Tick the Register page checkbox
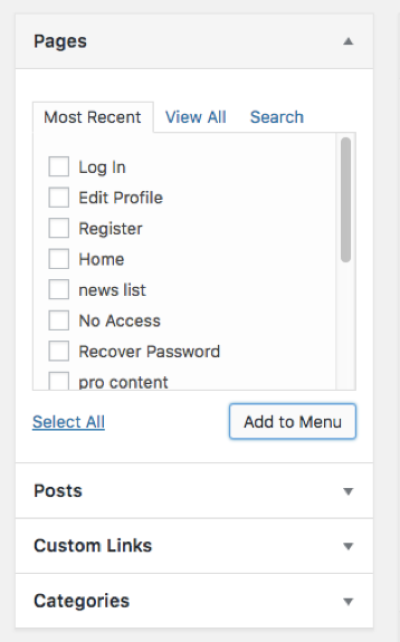The width and height of the screenshot is (400, 642). [x=59, y=228]
